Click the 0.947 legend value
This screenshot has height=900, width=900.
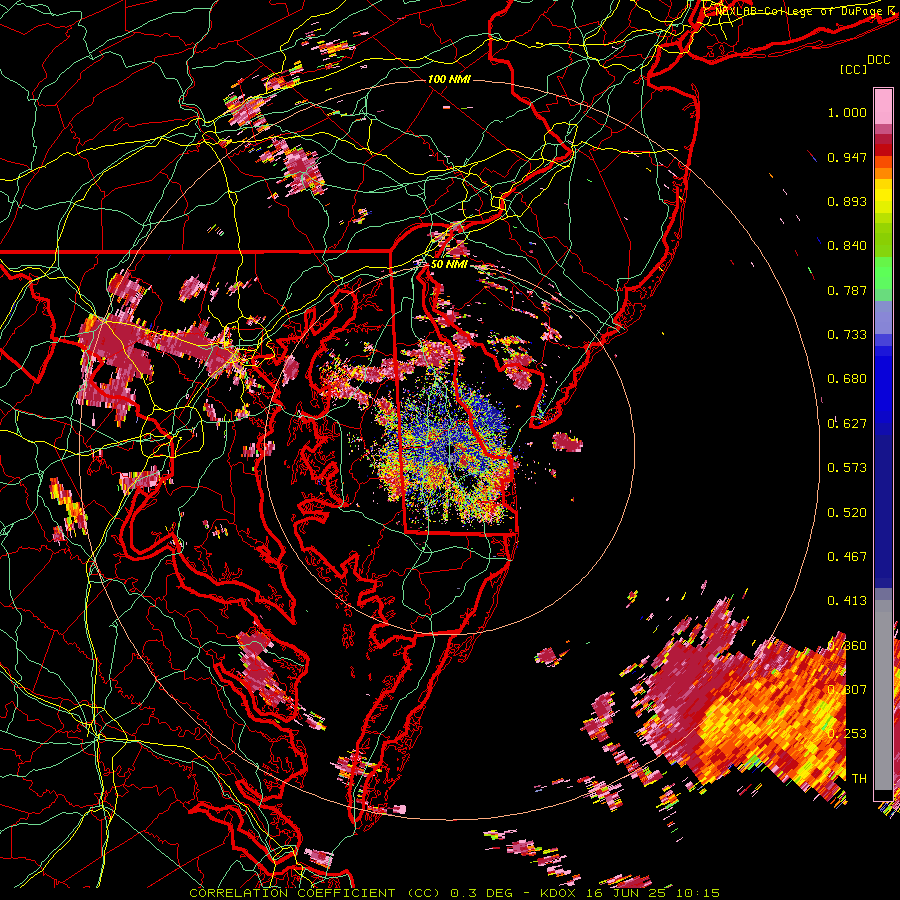point(847,157)
